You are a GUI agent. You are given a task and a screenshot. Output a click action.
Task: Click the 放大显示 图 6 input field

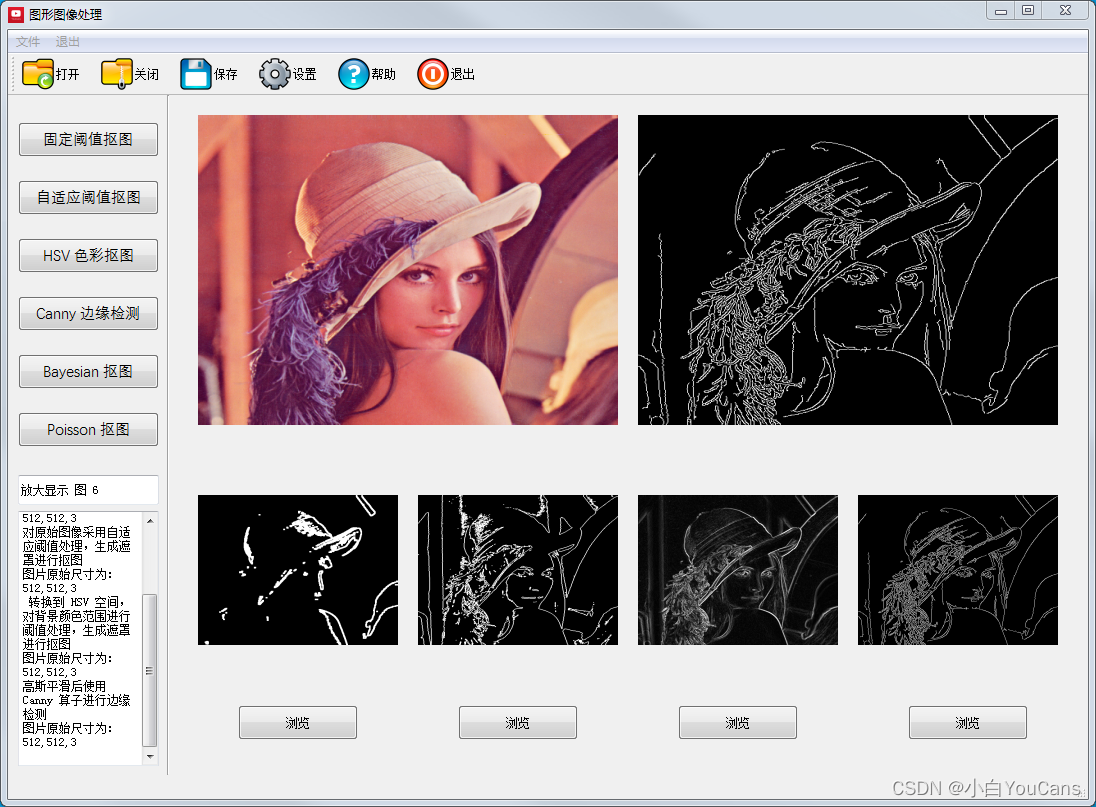pyautogui.click(x=89, y=490)
